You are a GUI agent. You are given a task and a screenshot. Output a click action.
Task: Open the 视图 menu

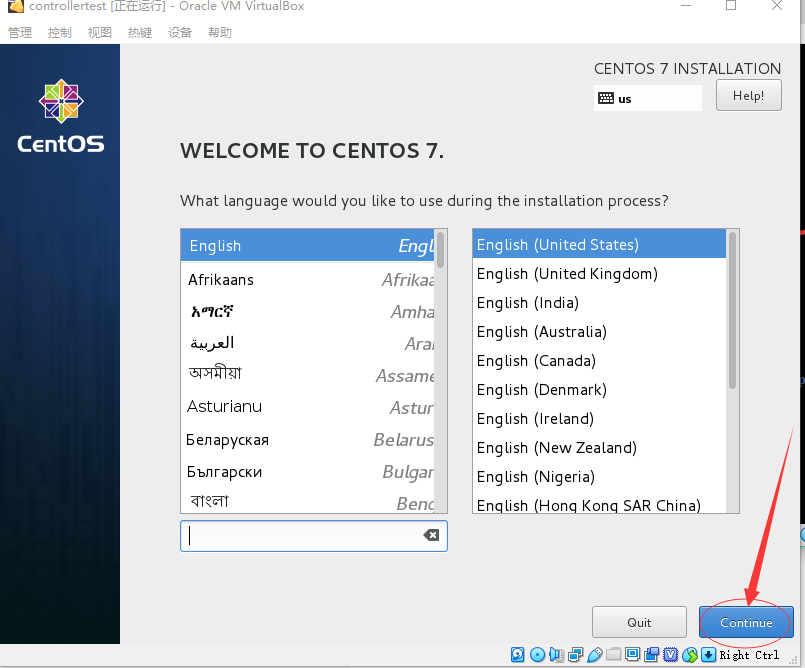click(x=100, y=32)
